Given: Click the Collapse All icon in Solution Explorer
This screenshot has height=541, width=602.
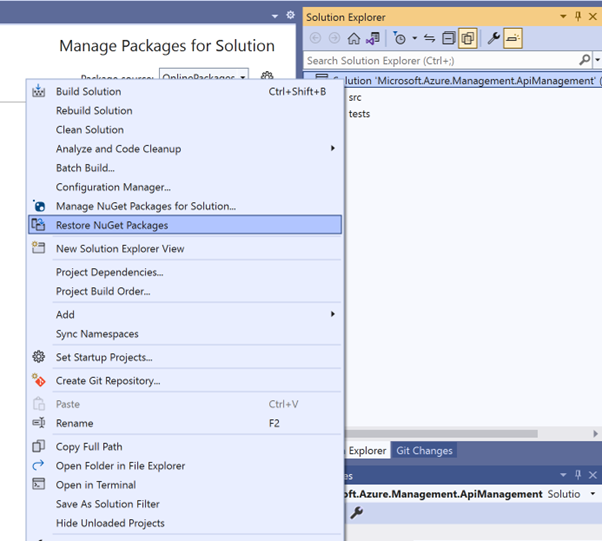Looking at the screenshot, I should pyautogui.click(x=448, y=38).
